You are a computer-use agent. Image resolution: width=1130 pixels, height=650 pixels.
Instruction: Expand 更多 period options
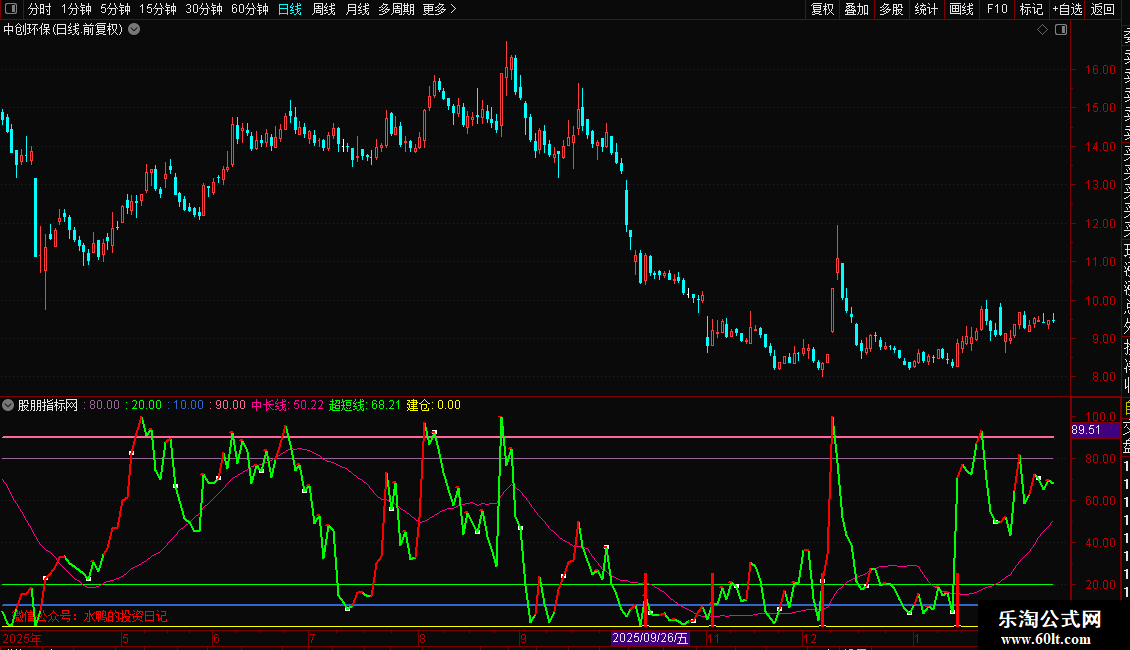(x=439, y=9)
